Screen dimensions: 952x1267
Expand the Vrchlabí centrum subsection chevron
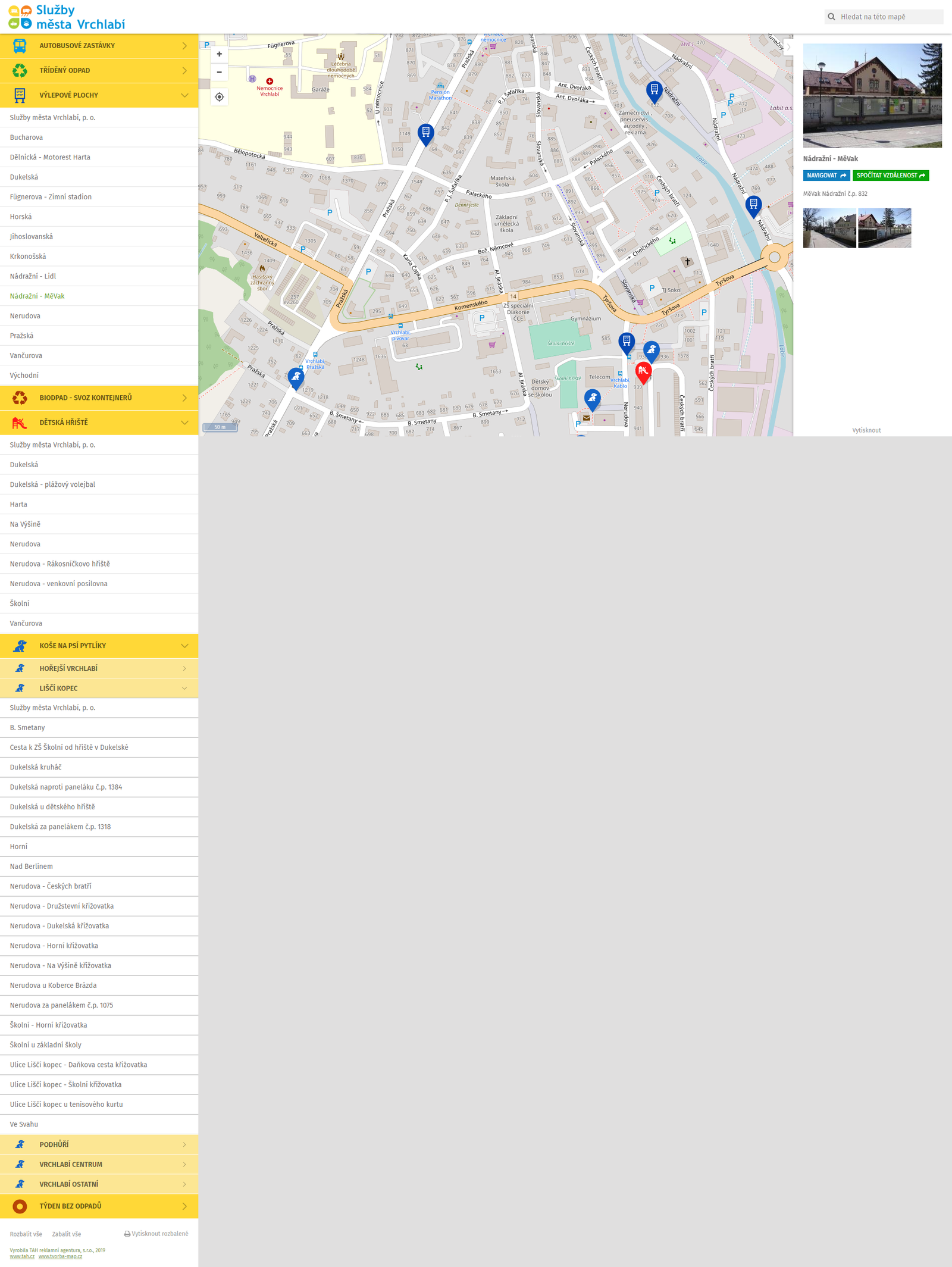coord(184,1164)
